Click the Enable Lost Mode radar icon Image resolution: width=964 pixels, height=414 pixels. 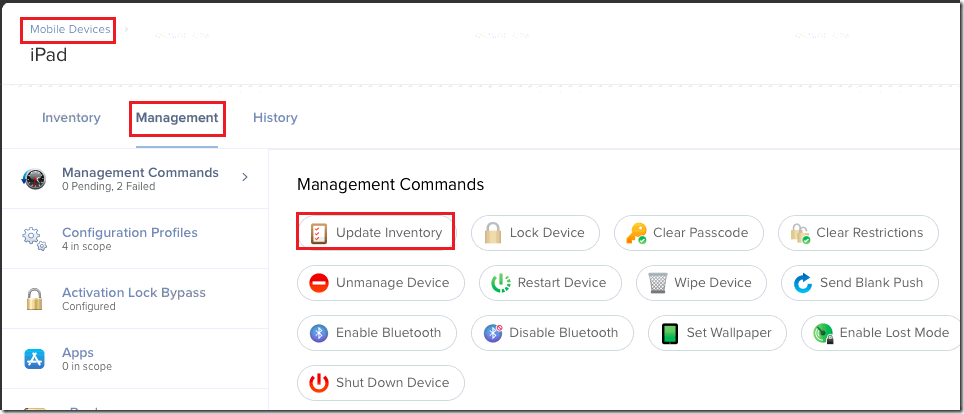click(823, 333)
